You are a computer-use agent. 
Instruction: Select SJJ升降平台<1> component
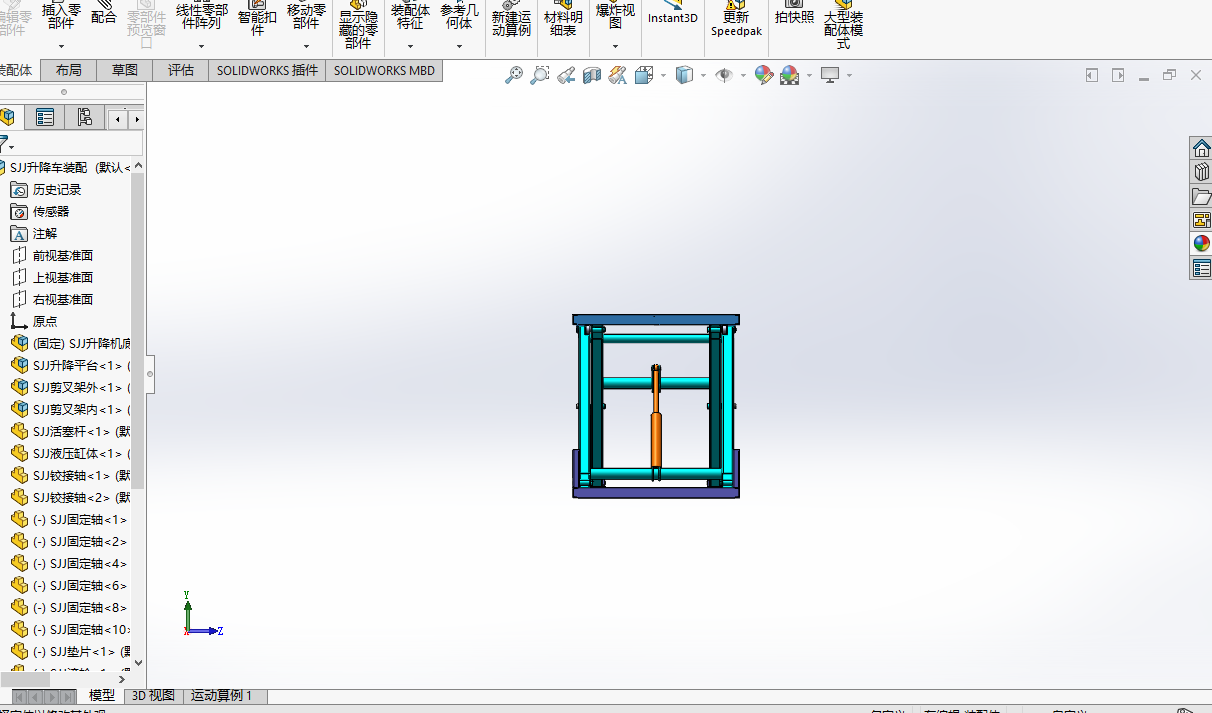pyautogui.click(x=70, y=365)
